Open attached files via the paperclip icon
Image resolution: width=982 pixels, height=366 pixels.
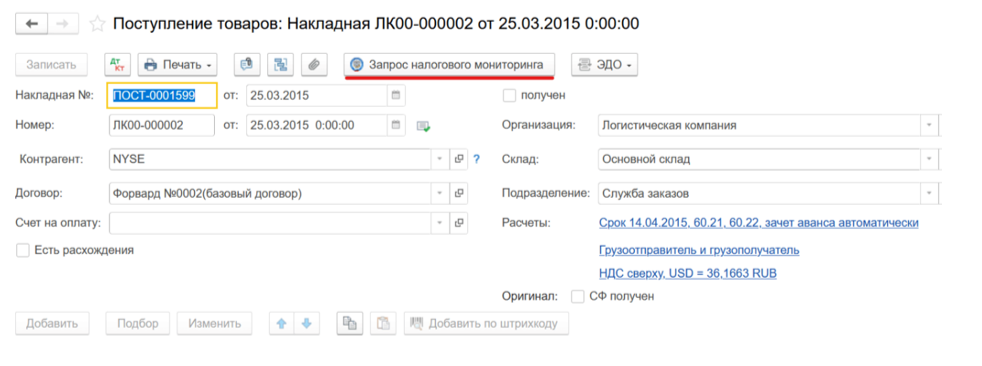click(314, 64)
